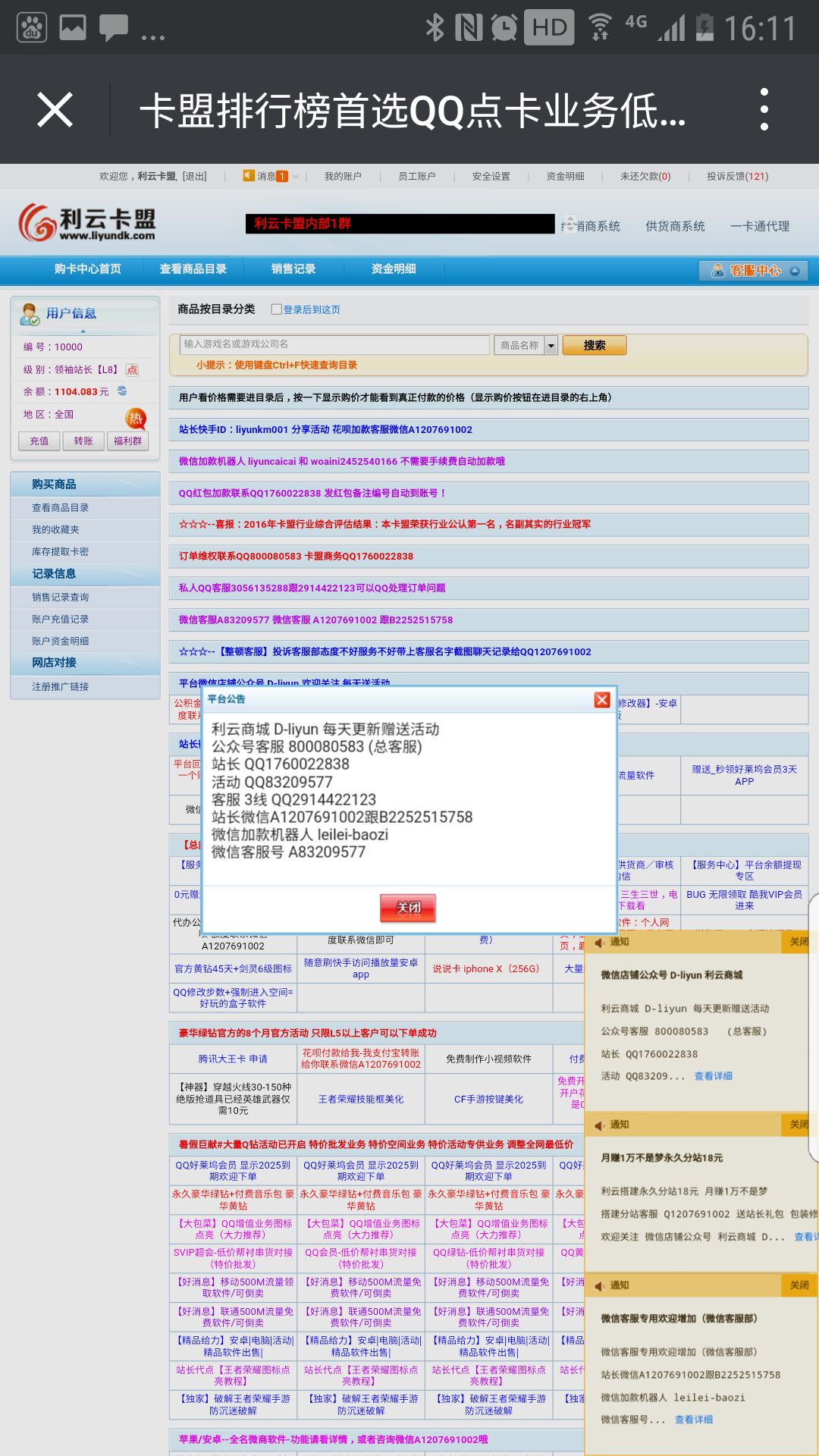Open 账户资金明细 in sidebar
The width and height of the screenshot is (819, 1456).
tap(61, 641)
